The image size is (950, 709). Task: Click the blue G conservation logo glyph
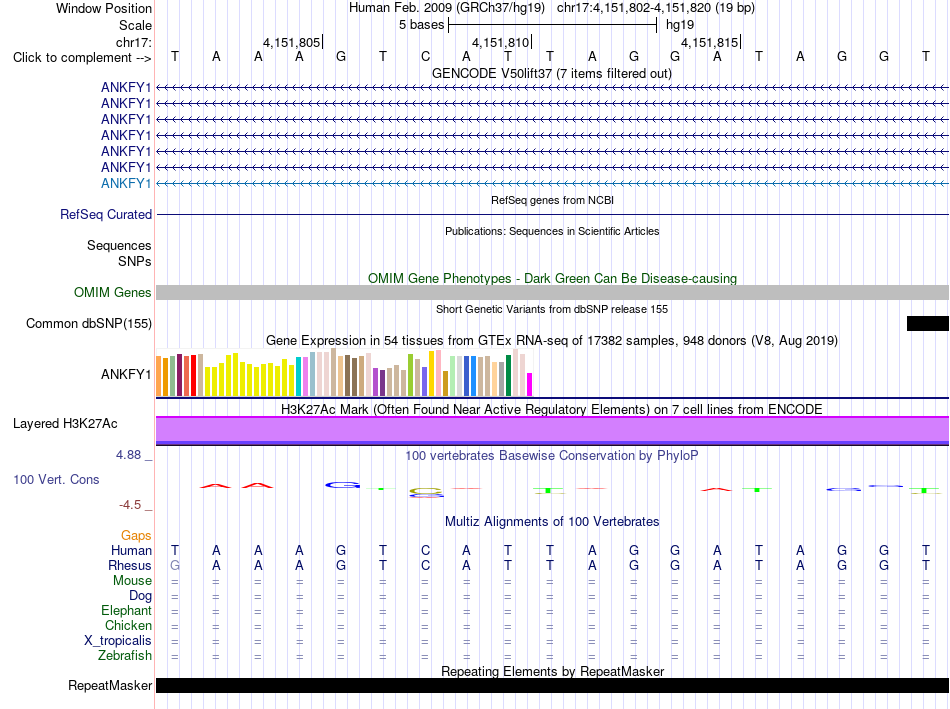tap(343, 485)
